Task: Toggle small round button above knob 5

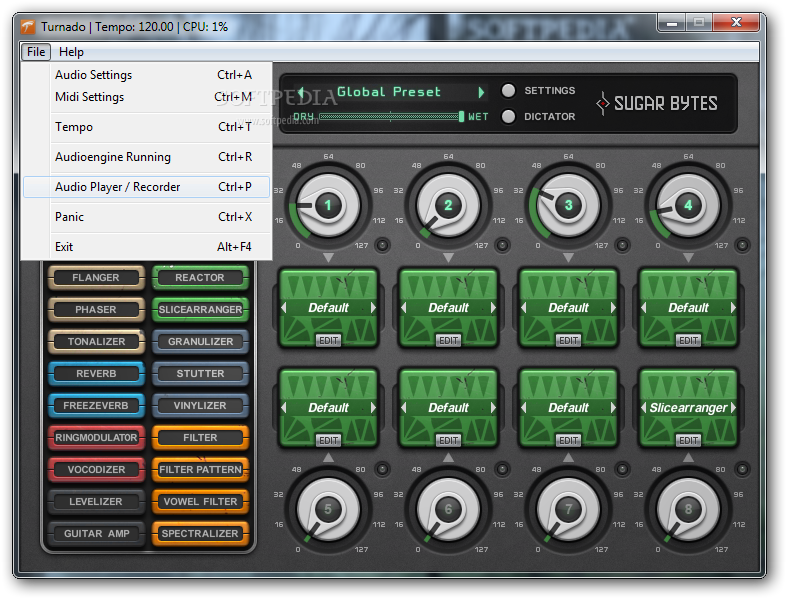Action: pyautogui.click(x=382, y=469)
